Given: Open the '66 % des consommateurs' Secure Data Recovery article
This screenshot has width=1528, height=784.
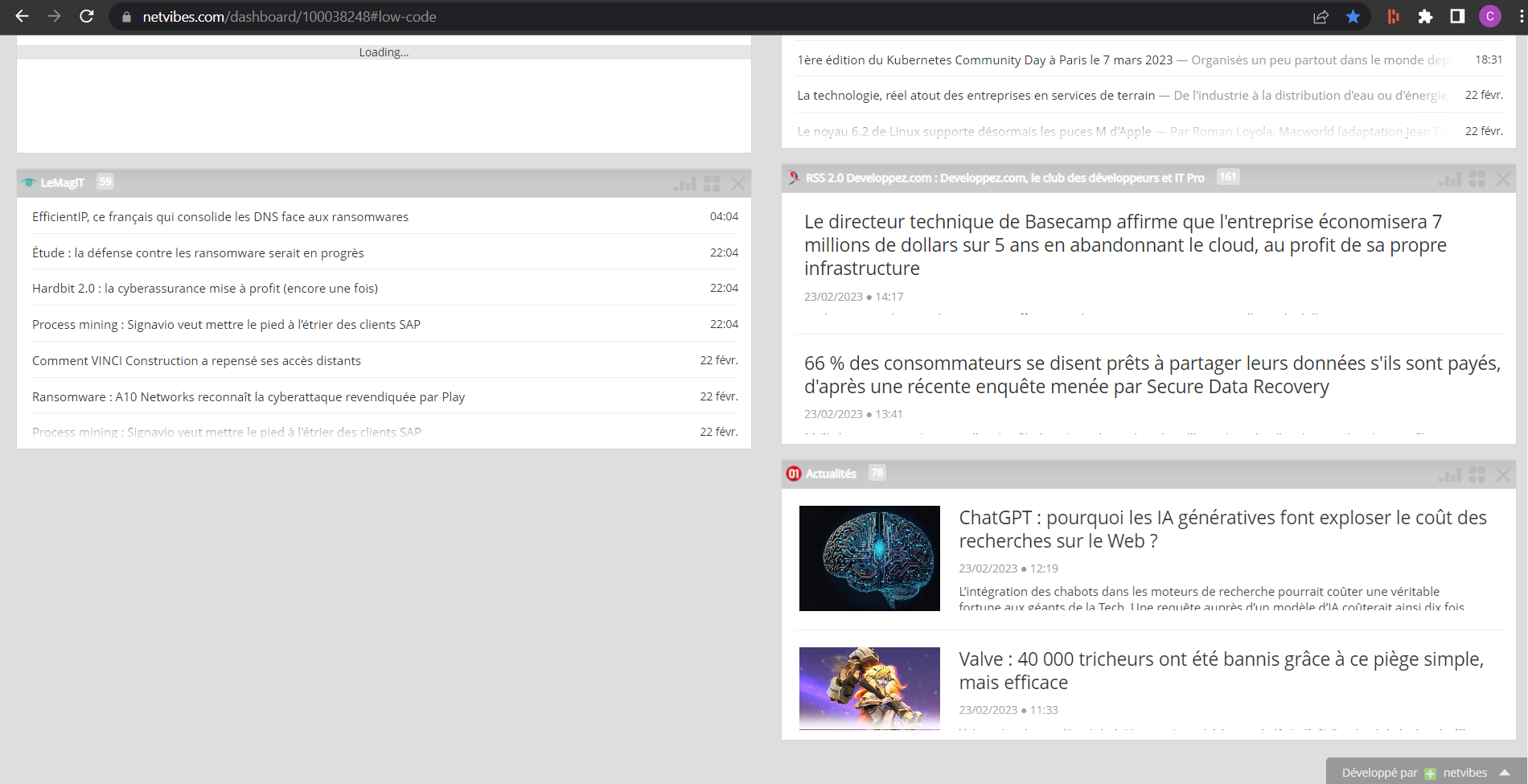Looking at the screenshot, I should click(1152, 375).
